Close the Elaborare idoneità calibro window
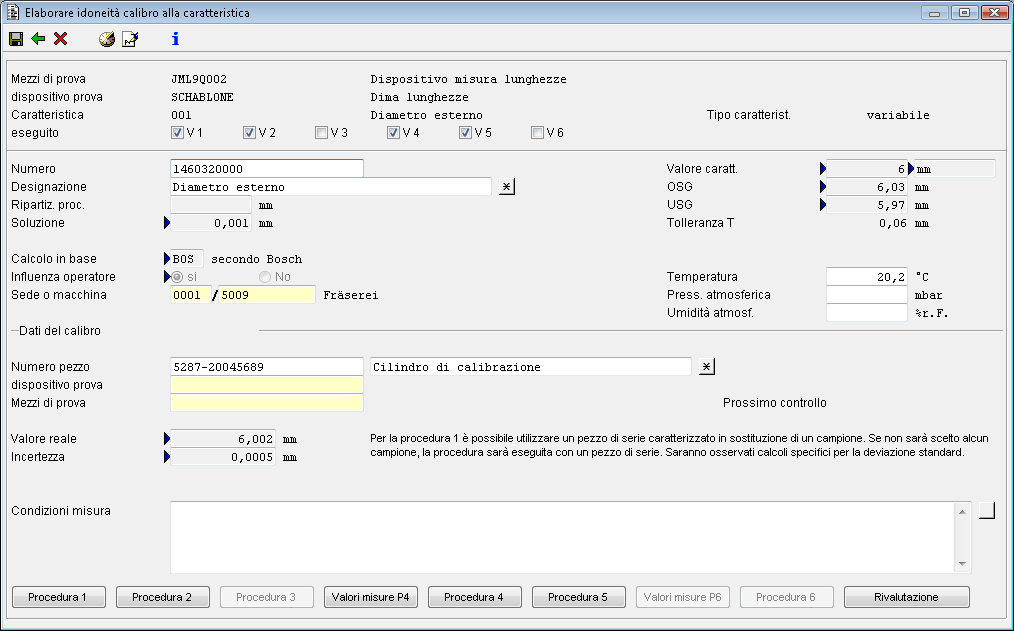Viewport: 1014px width, 631px height. click(x=994, y=13)
